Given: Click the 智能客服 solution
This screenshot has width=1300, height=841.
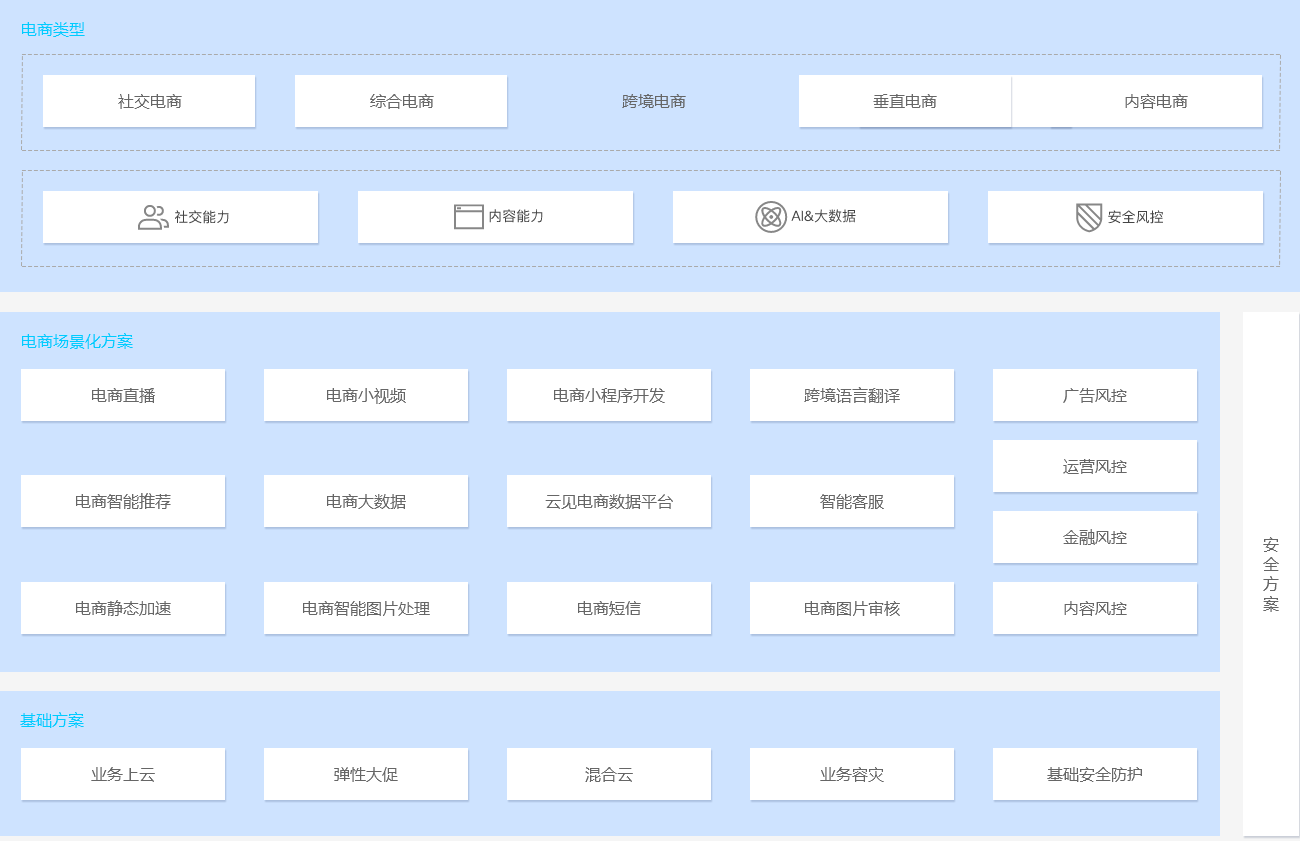Looking at the screenshot, I should click(852, 501).
